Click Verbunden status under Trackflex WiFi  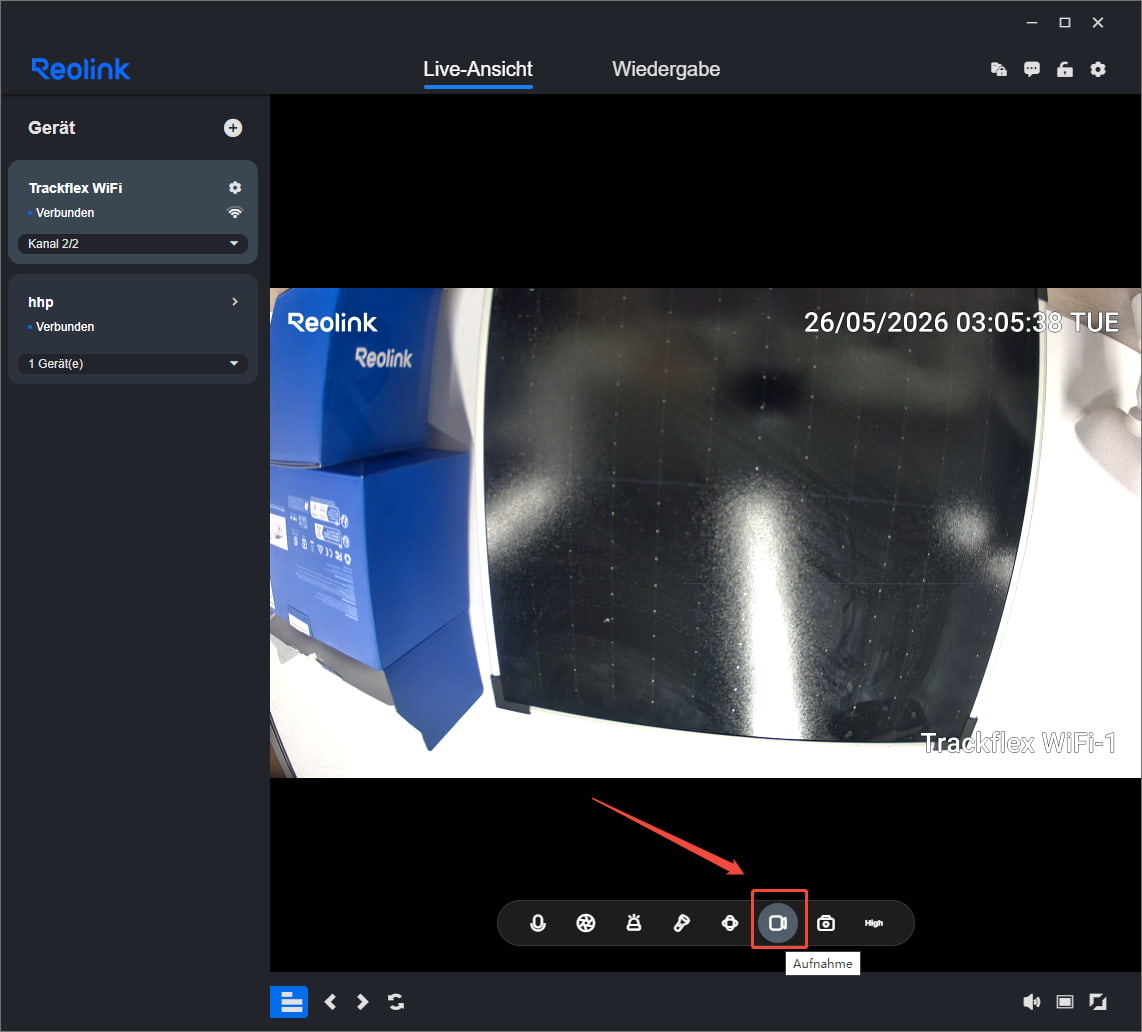coord(65,213)
